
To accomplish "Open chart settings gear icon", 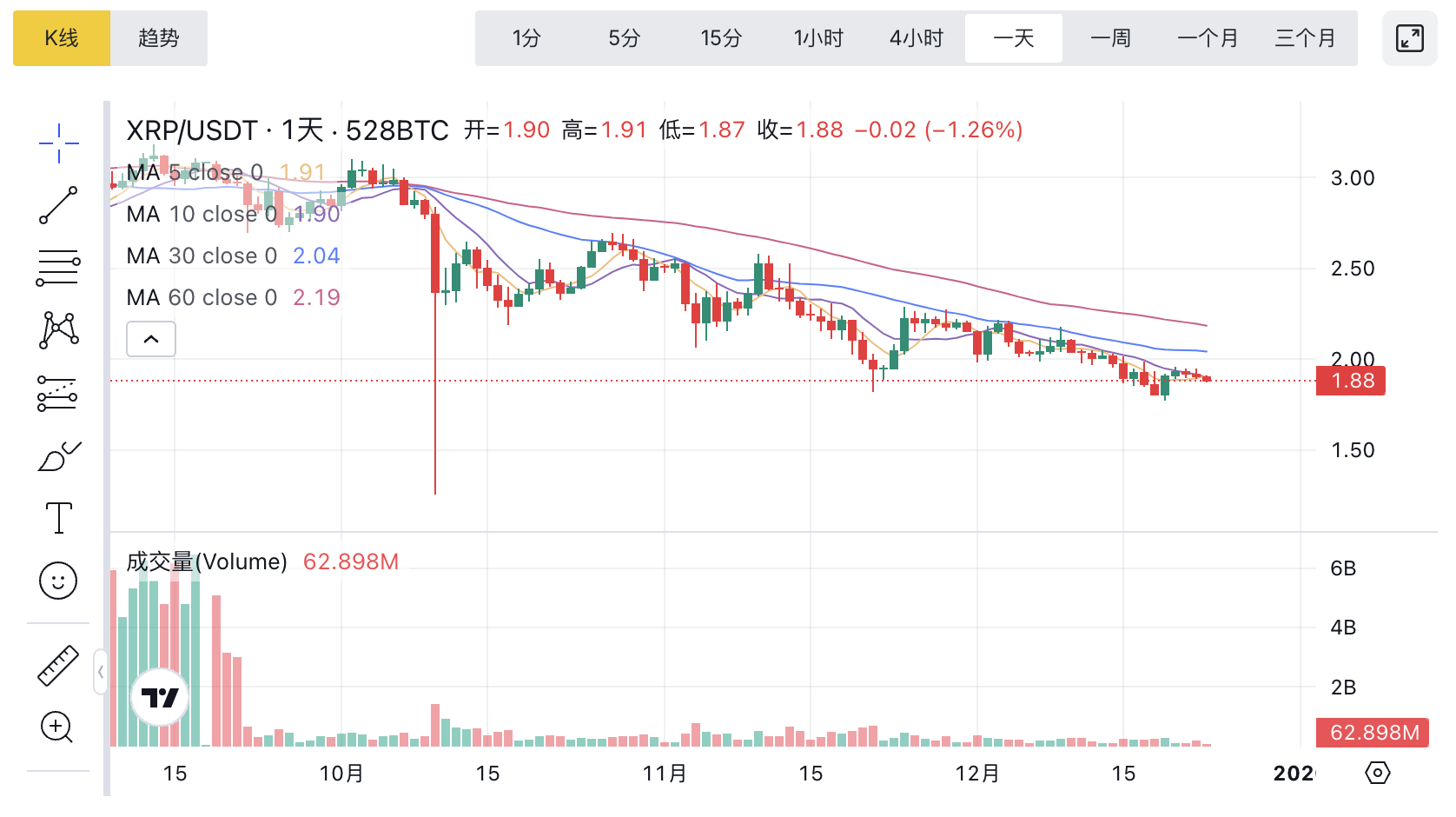I will (1377, 773).
